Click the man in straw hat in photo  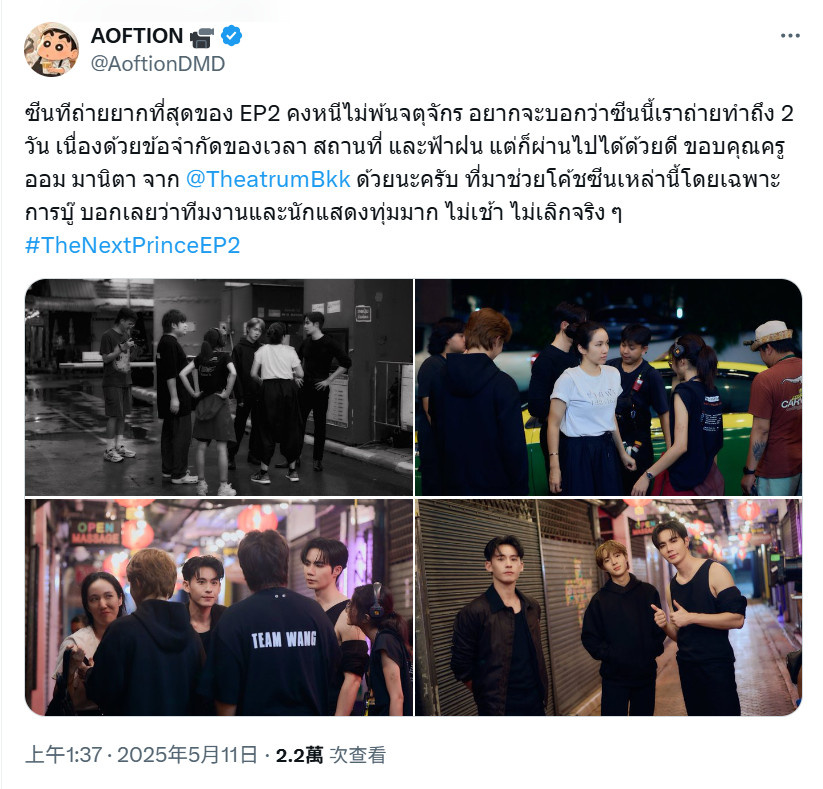click(x=774, y=407)
